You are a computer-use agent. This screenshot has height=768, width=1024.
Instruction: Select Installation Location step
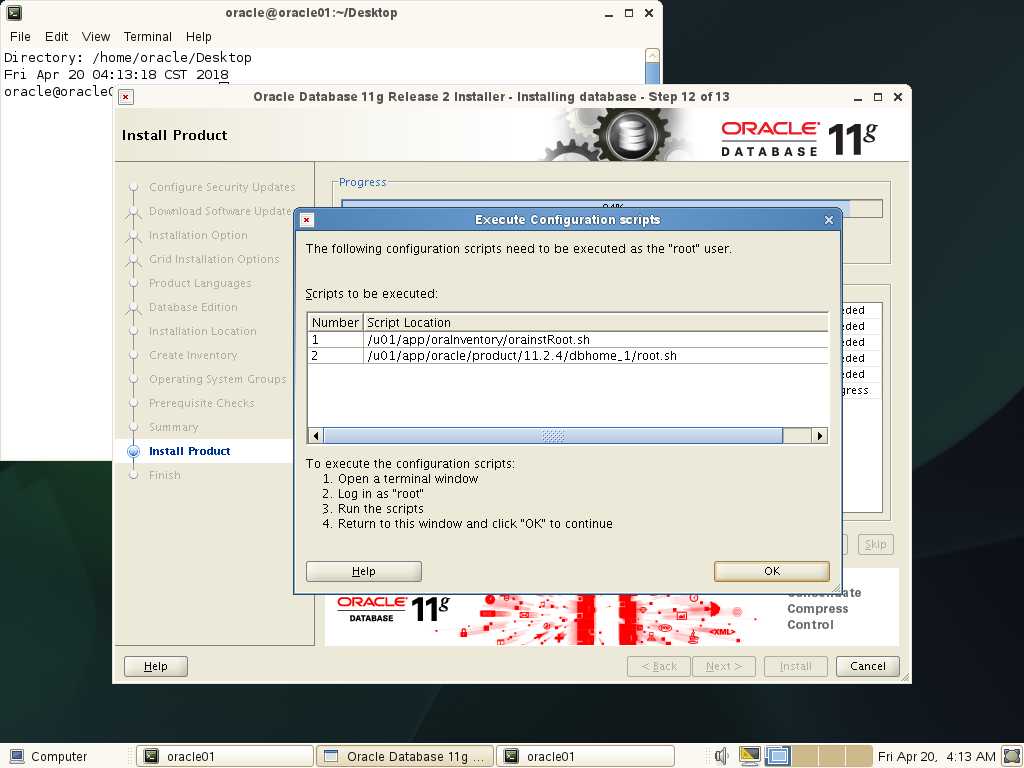coord(202,332)
